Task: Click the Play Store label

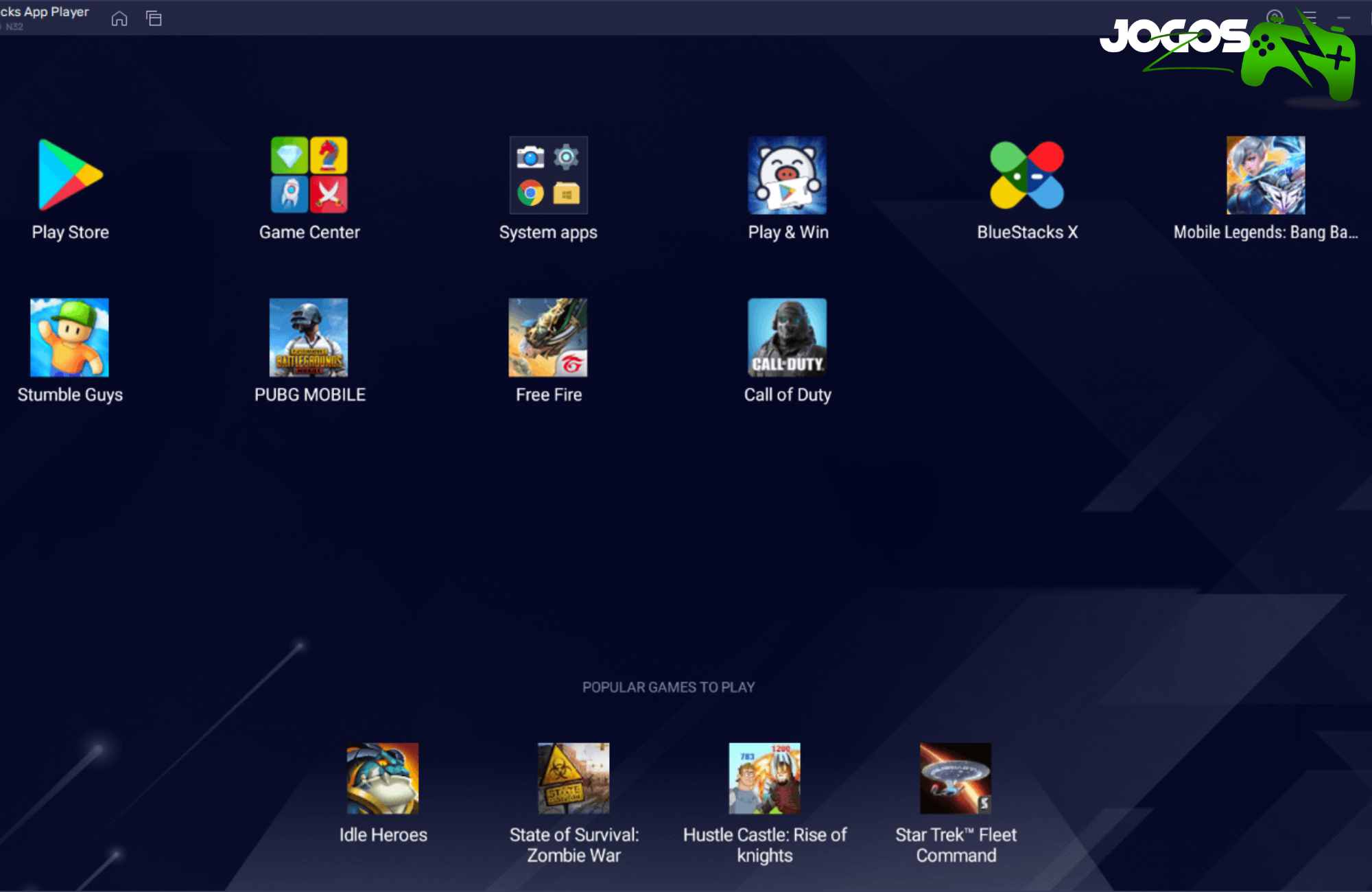Action: tap(70, 233)
